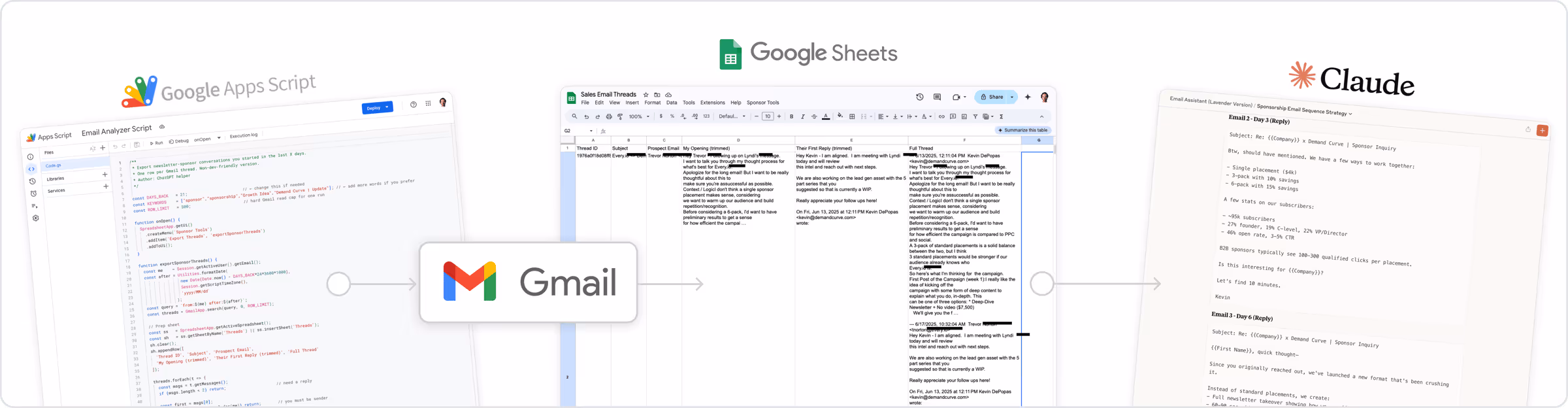The image size is (1568, 408).
Task: Open the Execution log
Action: (x=244, y=135)
